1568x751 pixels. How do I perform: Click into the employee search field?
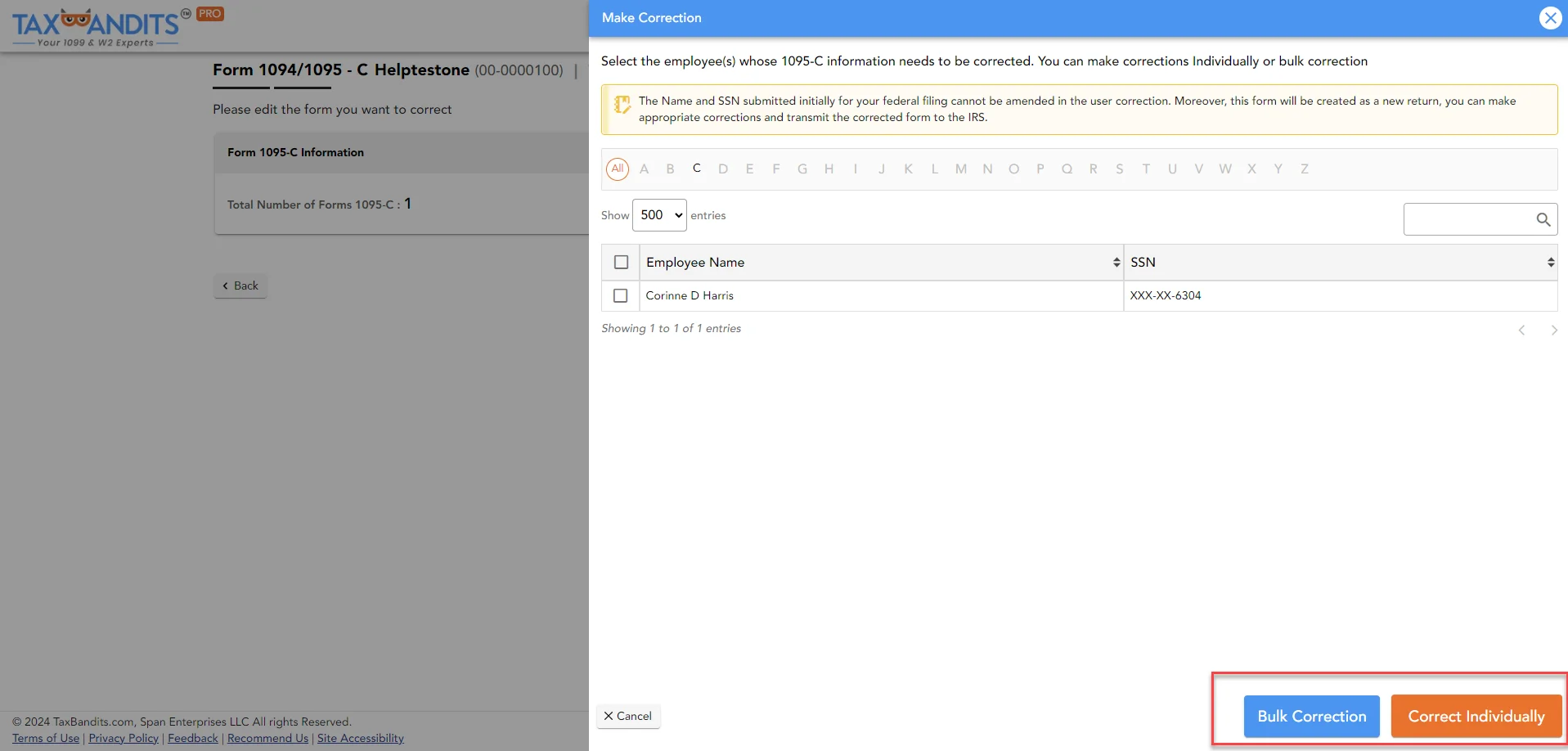pyautogui.click(x=1468, y=219)
